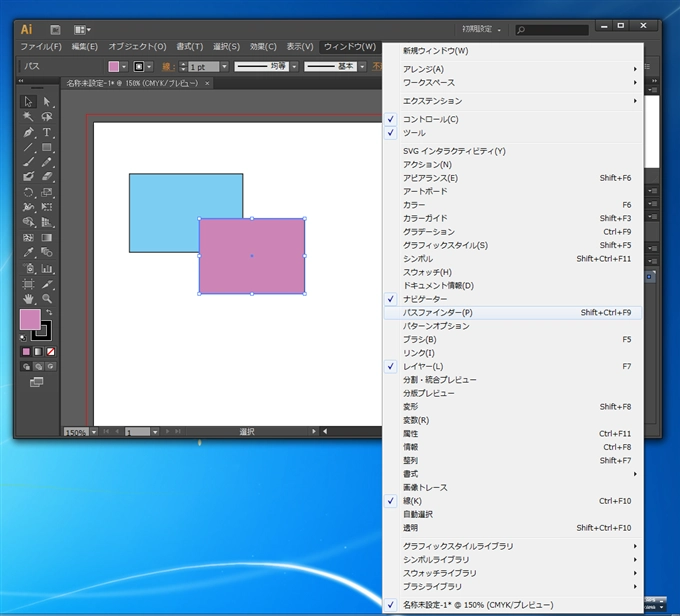Toggle 線(K) panel checkmark
680x616 pixels.
(x=513, y=501)
